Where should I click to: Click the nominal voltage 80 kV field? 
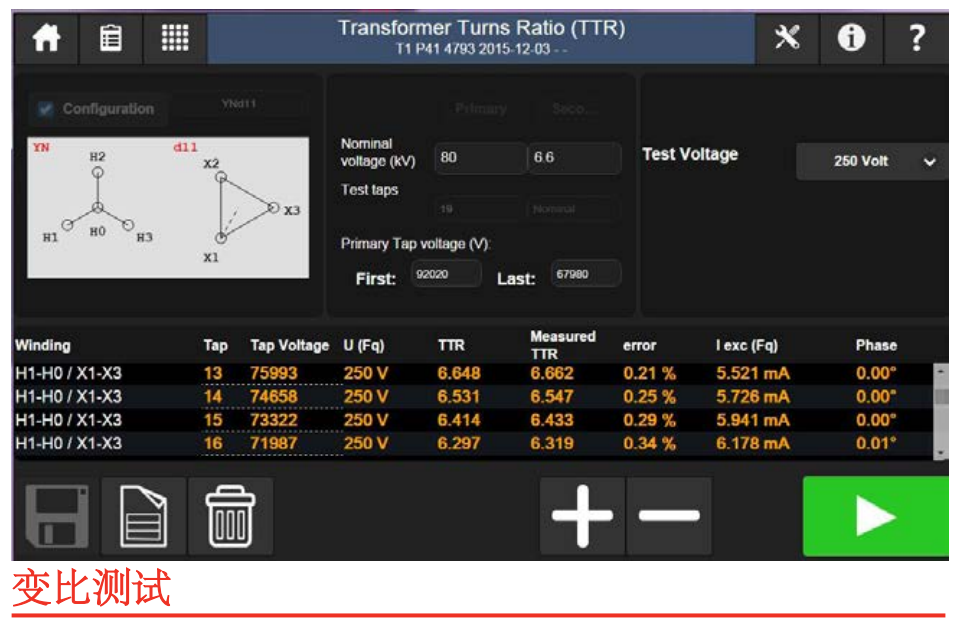(x=479, y=158)
